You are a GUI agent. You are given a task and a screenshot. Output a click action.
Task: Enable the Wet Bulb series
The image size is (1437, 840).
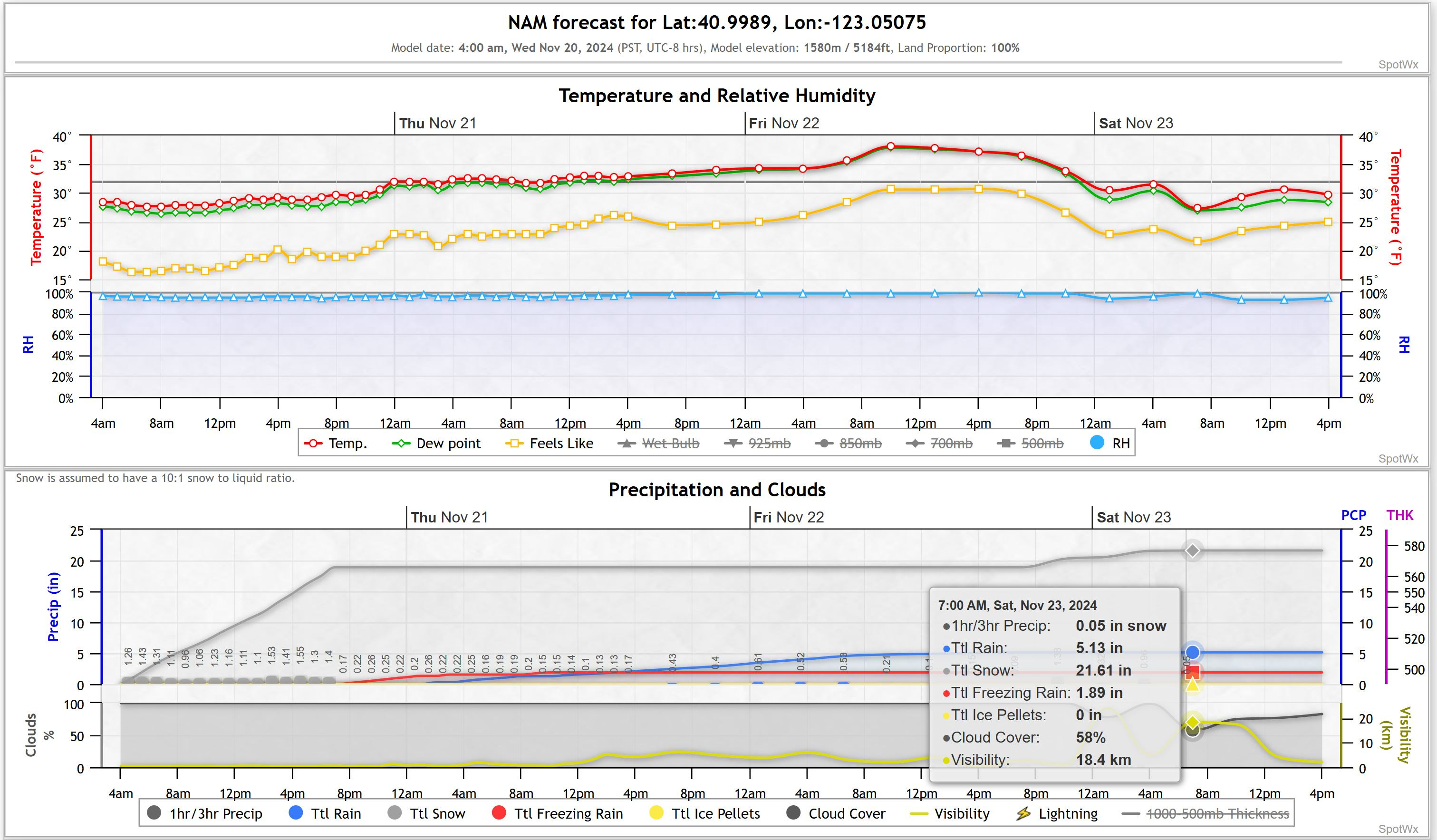click(670, 443)
